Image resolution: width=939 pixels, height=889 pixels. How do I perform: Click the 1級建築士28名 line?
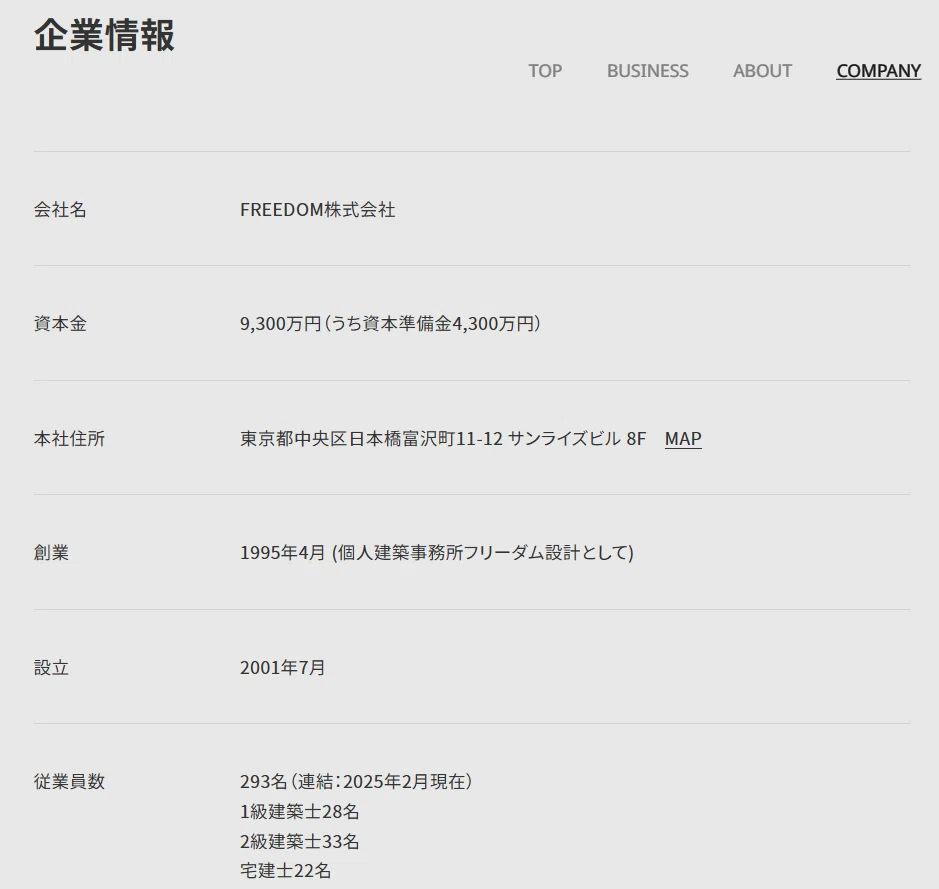pyautogui.click(x=299, y=812)
